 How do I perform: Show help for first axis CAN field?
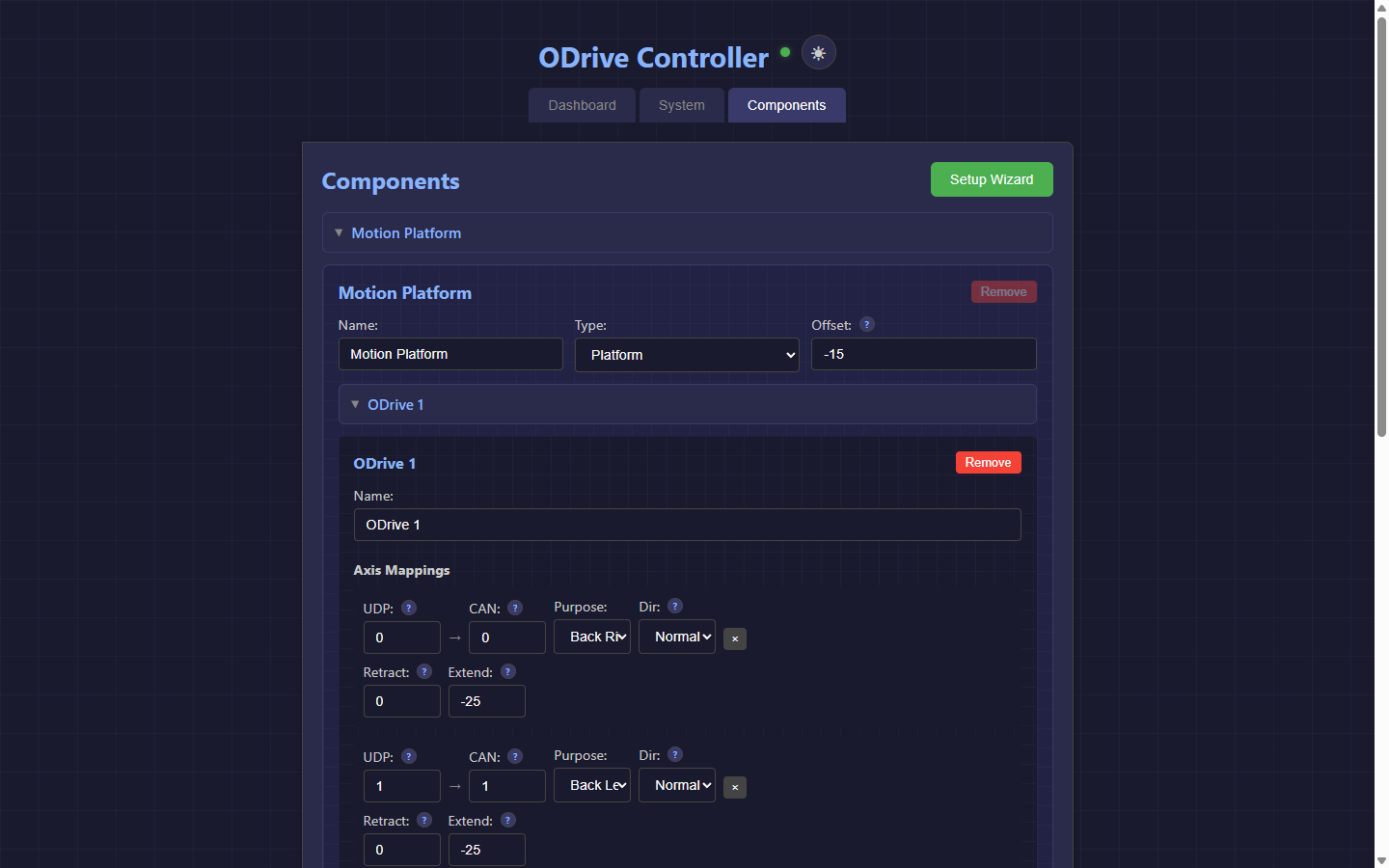[x=515, y=608]
